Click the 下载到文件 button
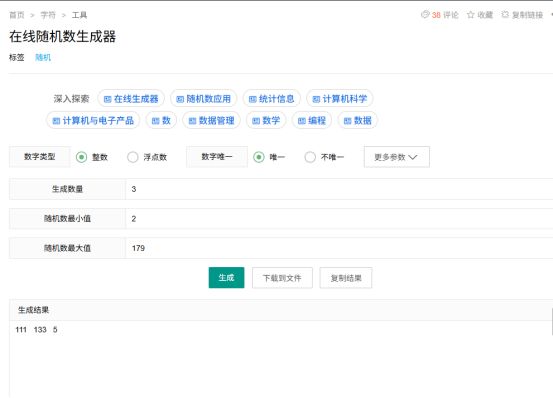Image resolution: width=553 pixels, height=398 pixels. [x=282, y=278]
